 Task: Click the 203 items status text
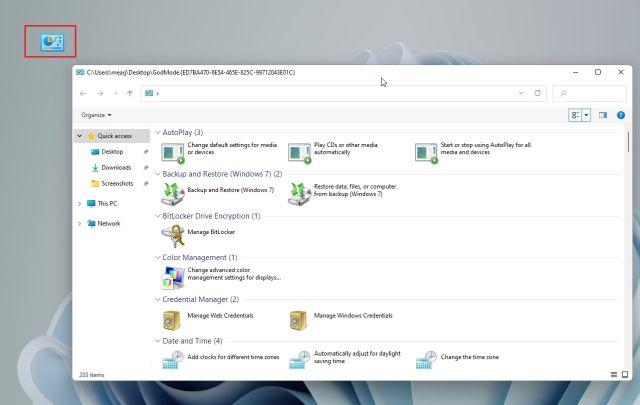coord(91,375)
